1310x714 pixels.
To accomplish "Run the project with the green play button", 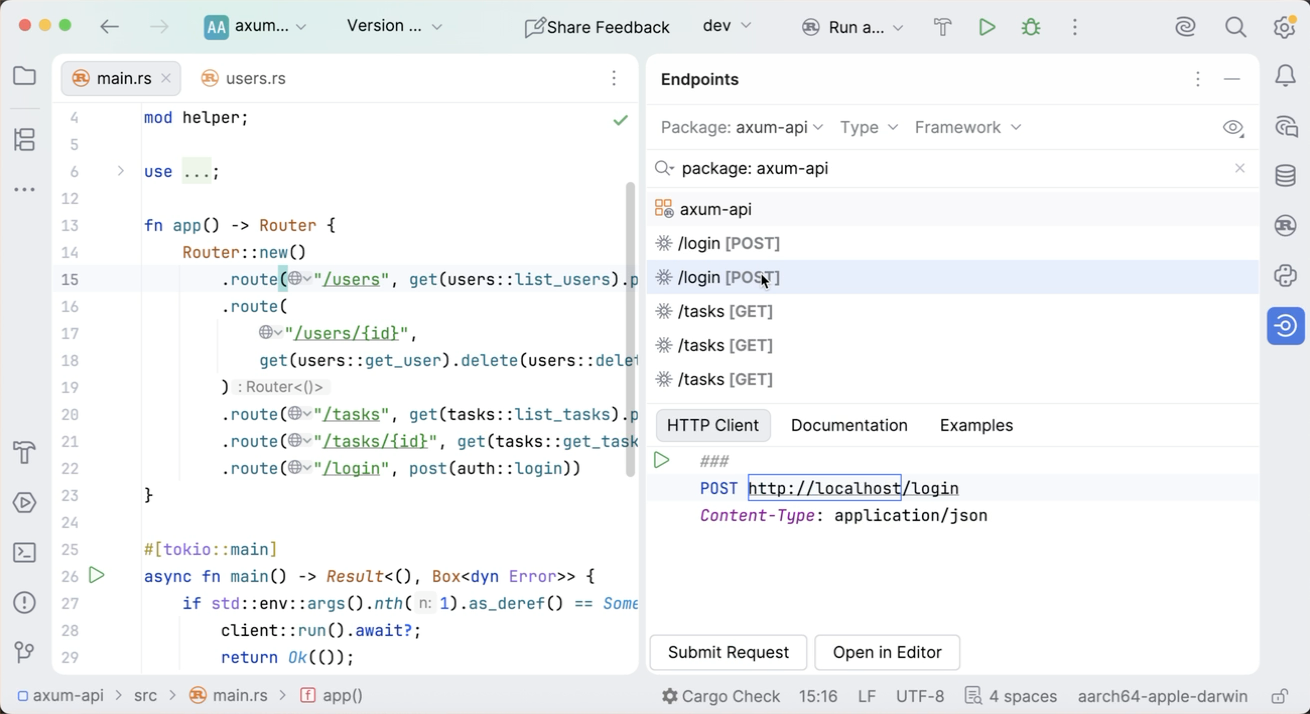I will (987, 27).
